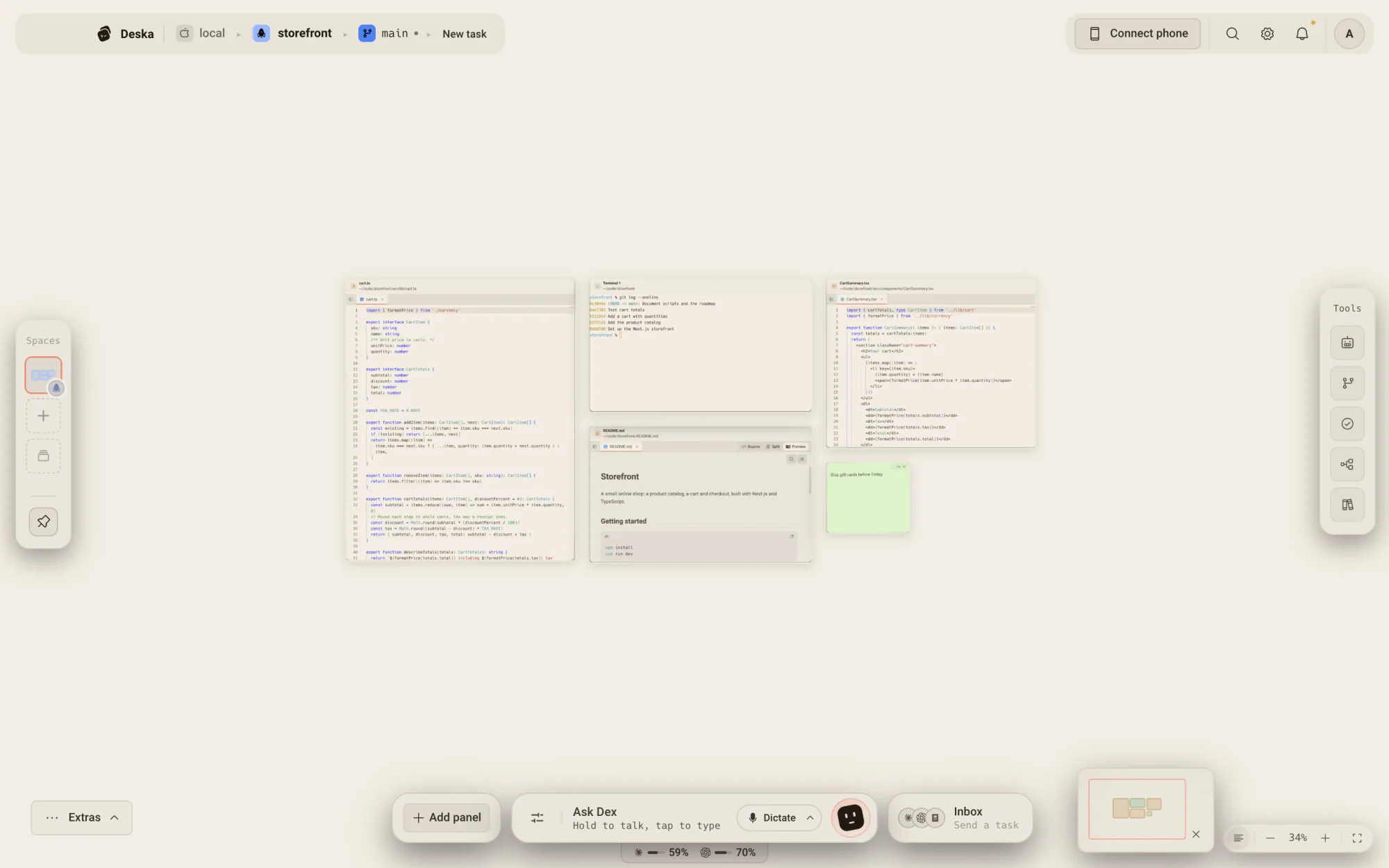Open settings via the gear icon
Image resolution: width=1389 pixels, height=868 pixels.
[1267, 33]
